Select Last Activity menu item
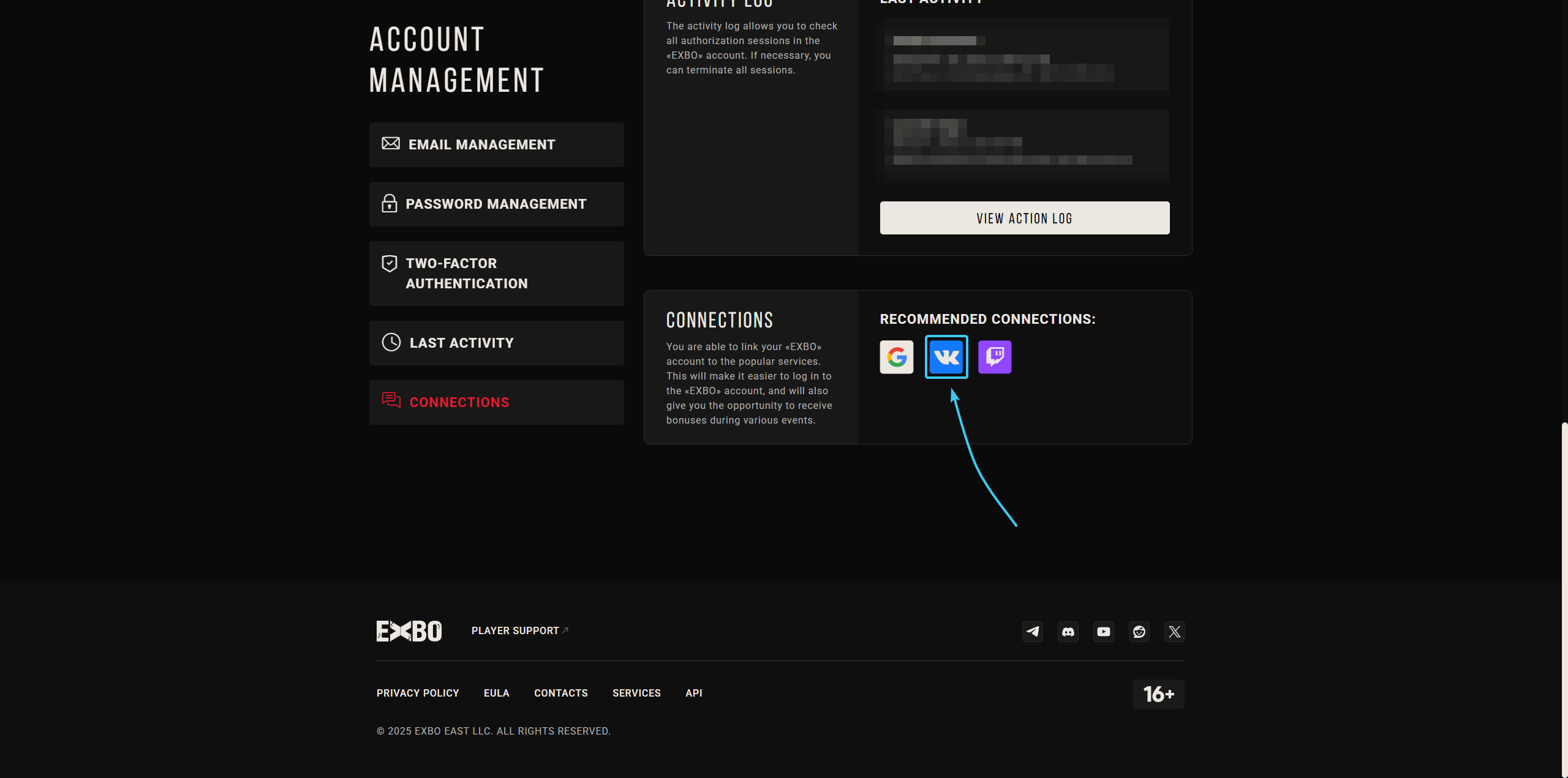The image size is (1568, 778). point(497,343)
